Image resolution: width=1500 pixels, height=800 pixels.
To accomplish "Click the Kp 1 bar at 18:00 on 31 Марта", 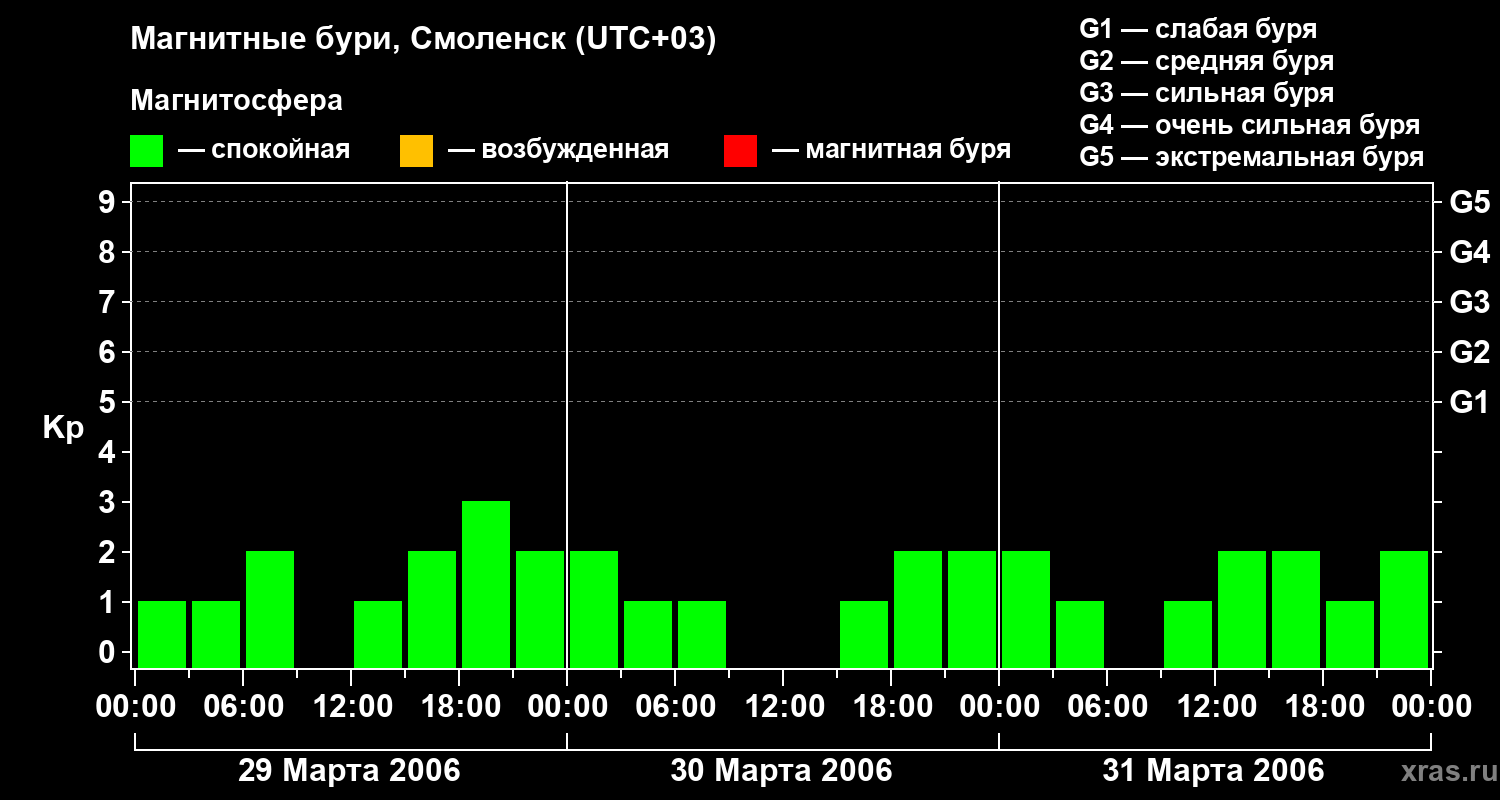I will pyautogui.click(x=1350, y=634).
